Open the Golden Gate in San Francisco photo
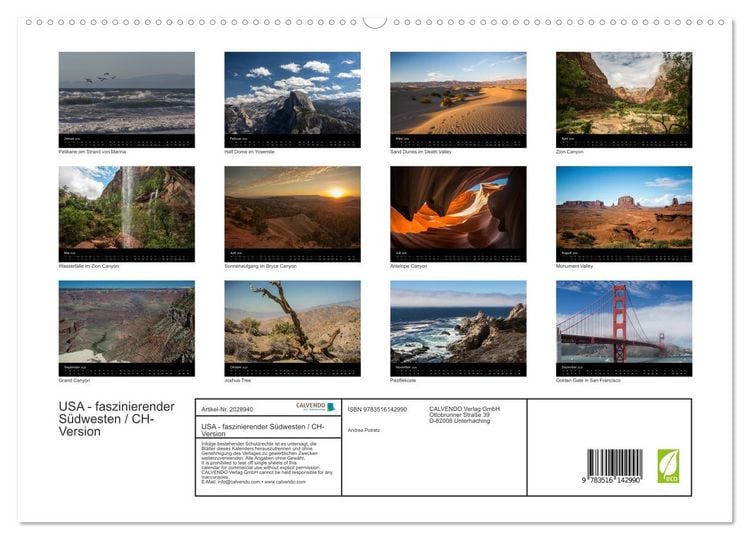 click(624, 328)
